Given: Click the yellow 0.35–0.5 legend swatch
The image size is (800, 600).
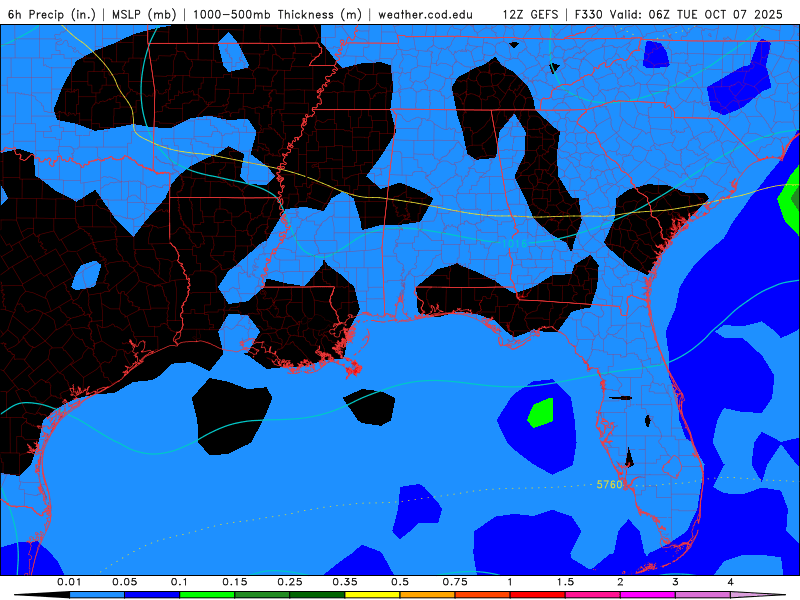Looking at the screenshot, I should (372, 595).
